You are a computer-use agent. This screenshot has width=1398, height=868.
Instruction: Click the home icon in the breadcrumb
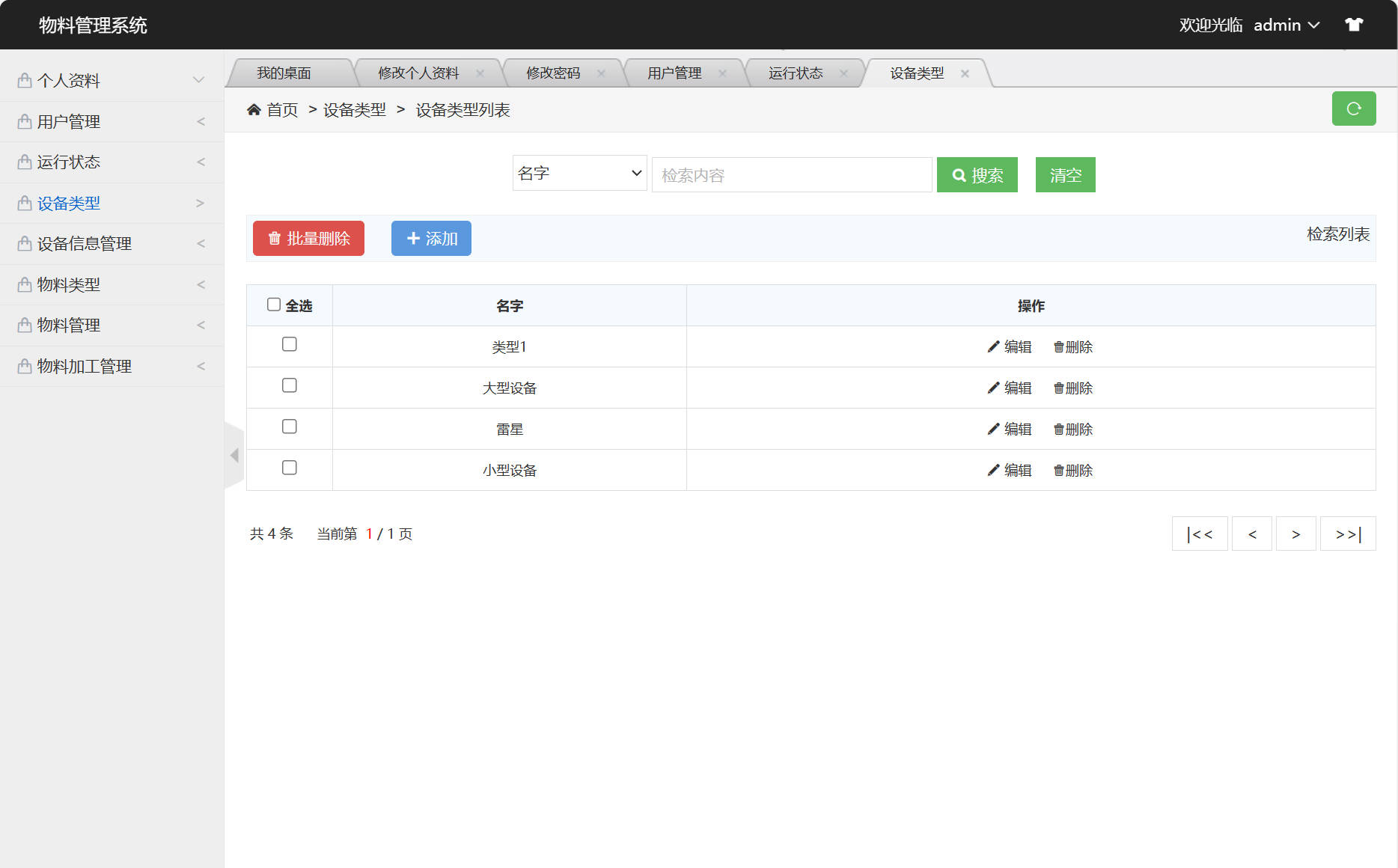tap(254, 109)
